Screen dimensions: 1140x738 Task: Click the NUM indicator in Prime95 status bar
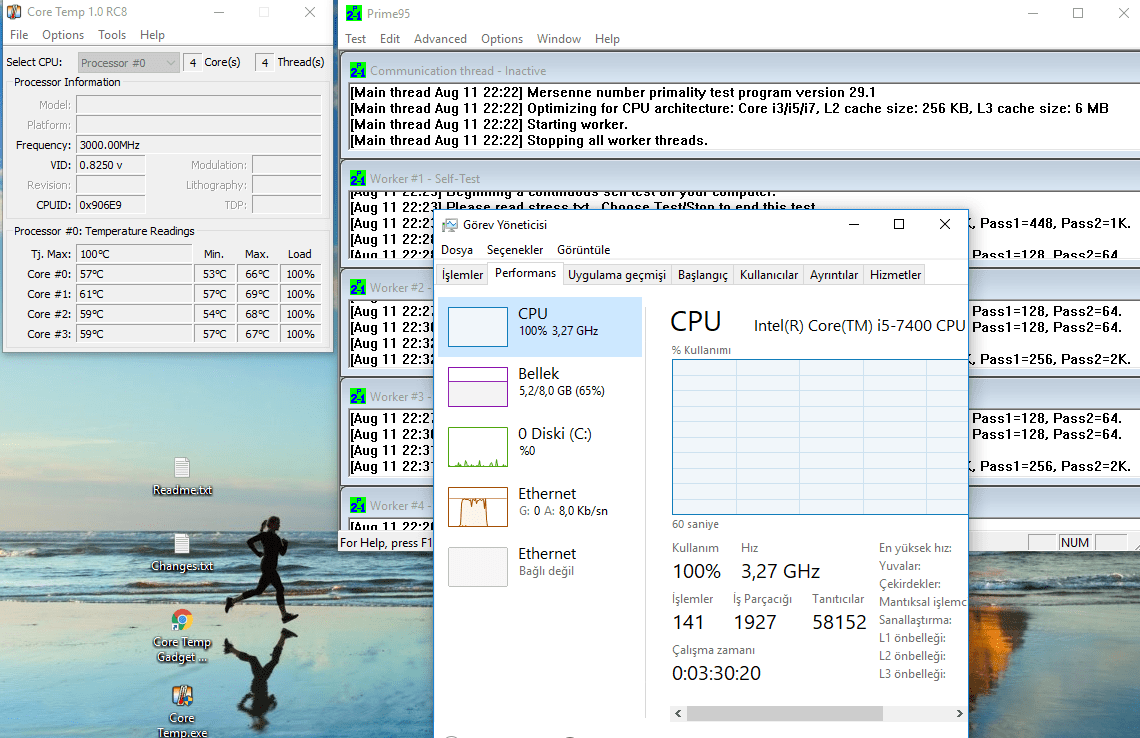tap(1075, 542)
